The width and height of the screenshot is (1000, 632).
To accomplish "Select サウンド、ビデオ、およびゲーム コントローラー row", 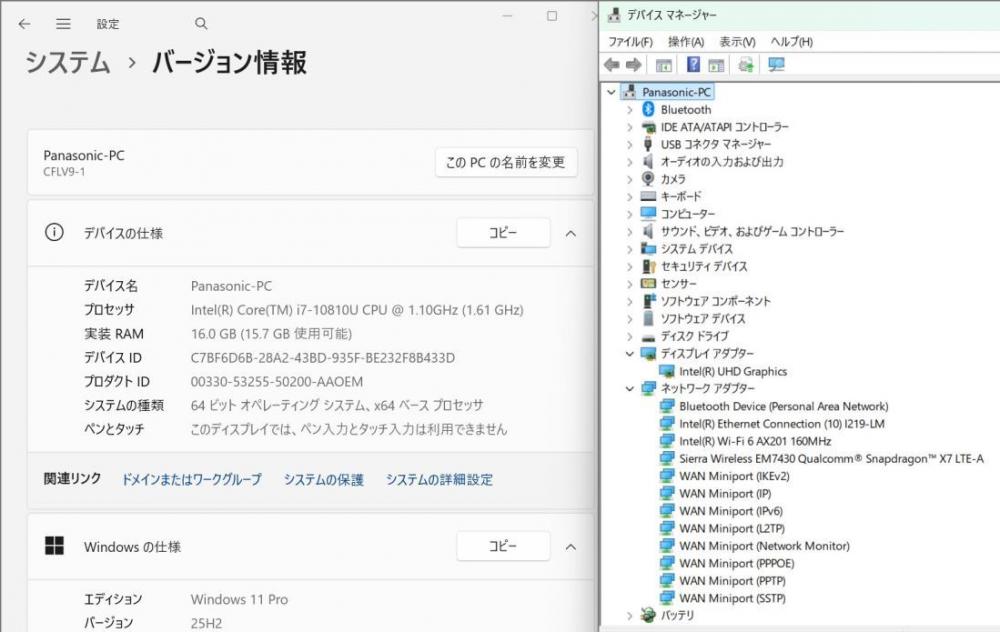I will [752, 231].
